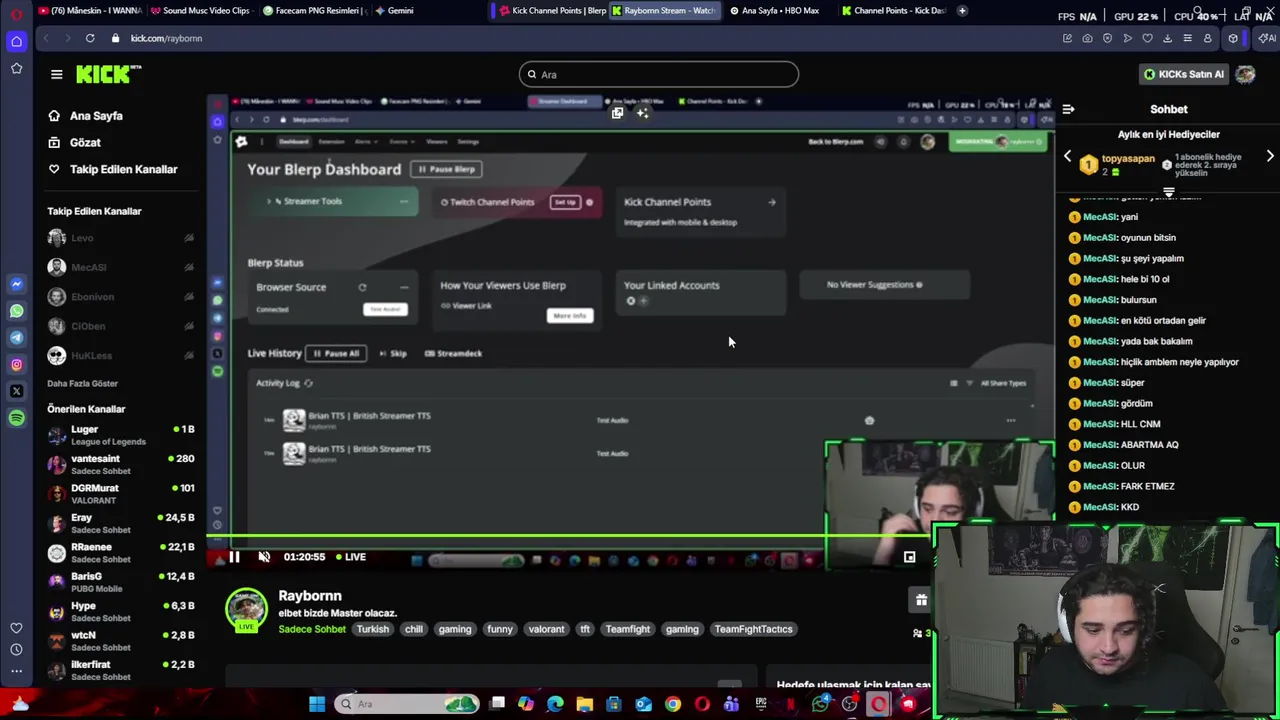This screenshot has width=1280, height=720.
Task: Collapse the Sohbet chat panel
Action: click(1068, 109)
